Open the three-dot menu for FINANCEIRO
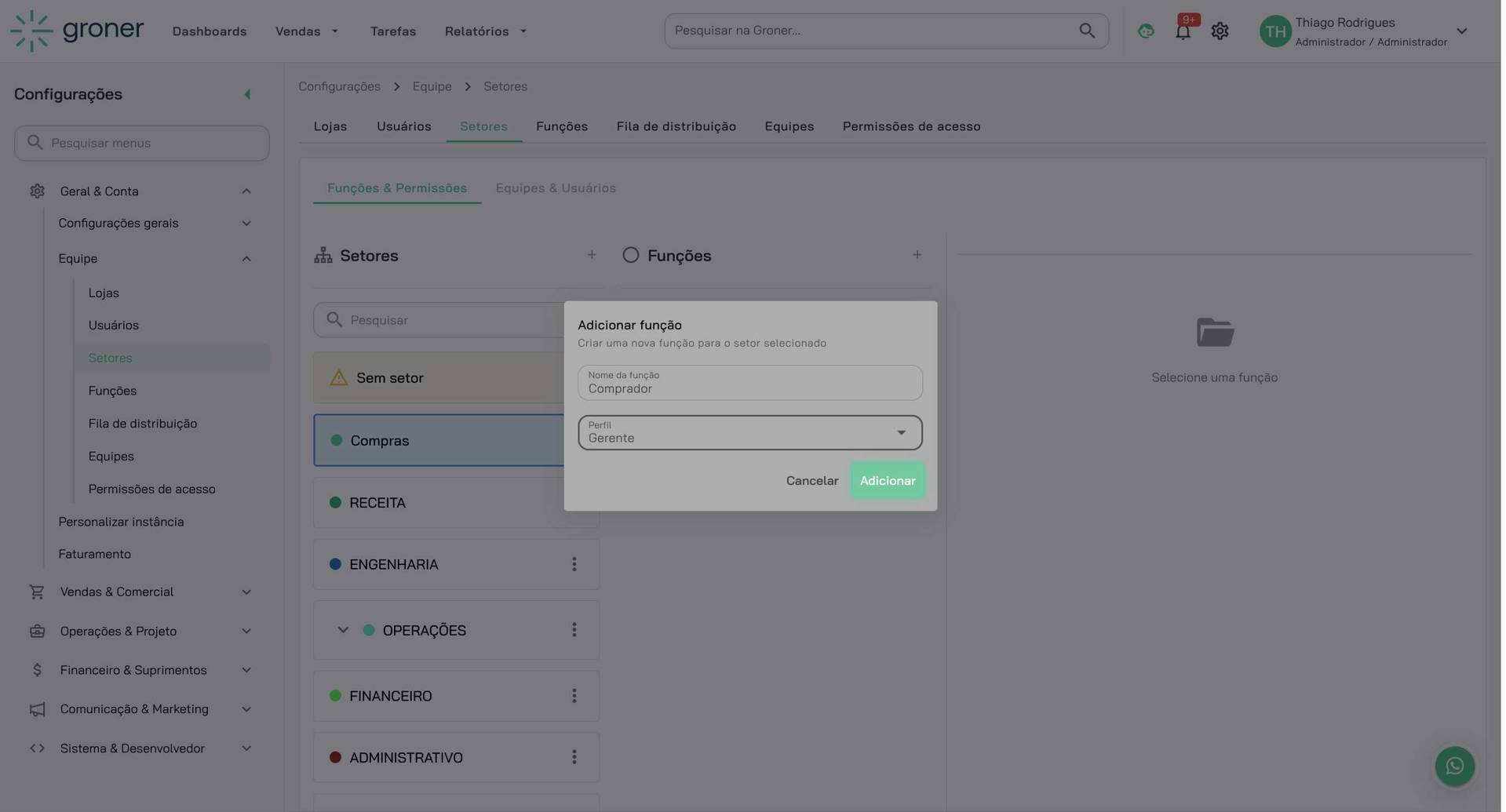The height and width of the screenshot is (812, 1506). (x=574, y=696)
